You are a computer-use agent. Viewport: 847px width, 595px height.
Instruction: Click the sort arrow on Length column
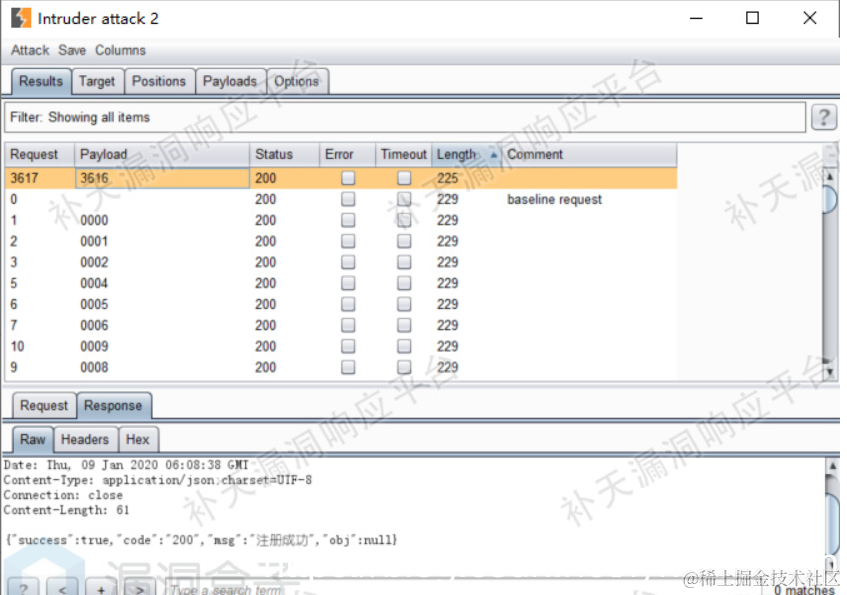click(x=493, y=155)
